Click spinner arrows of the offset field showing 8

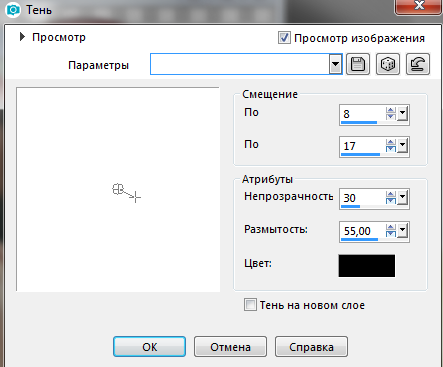(x=391, y=113)
